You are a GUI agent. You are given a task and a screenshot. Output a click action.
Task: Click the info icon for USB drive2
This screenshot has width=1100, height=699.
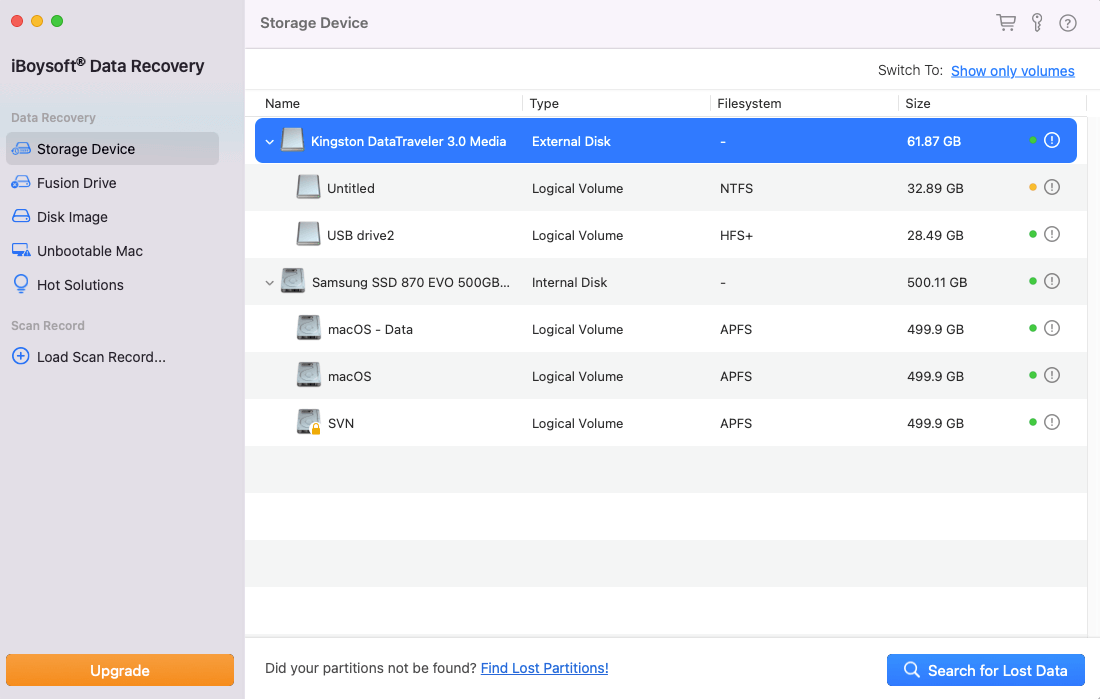click(x=1051, y=234)
